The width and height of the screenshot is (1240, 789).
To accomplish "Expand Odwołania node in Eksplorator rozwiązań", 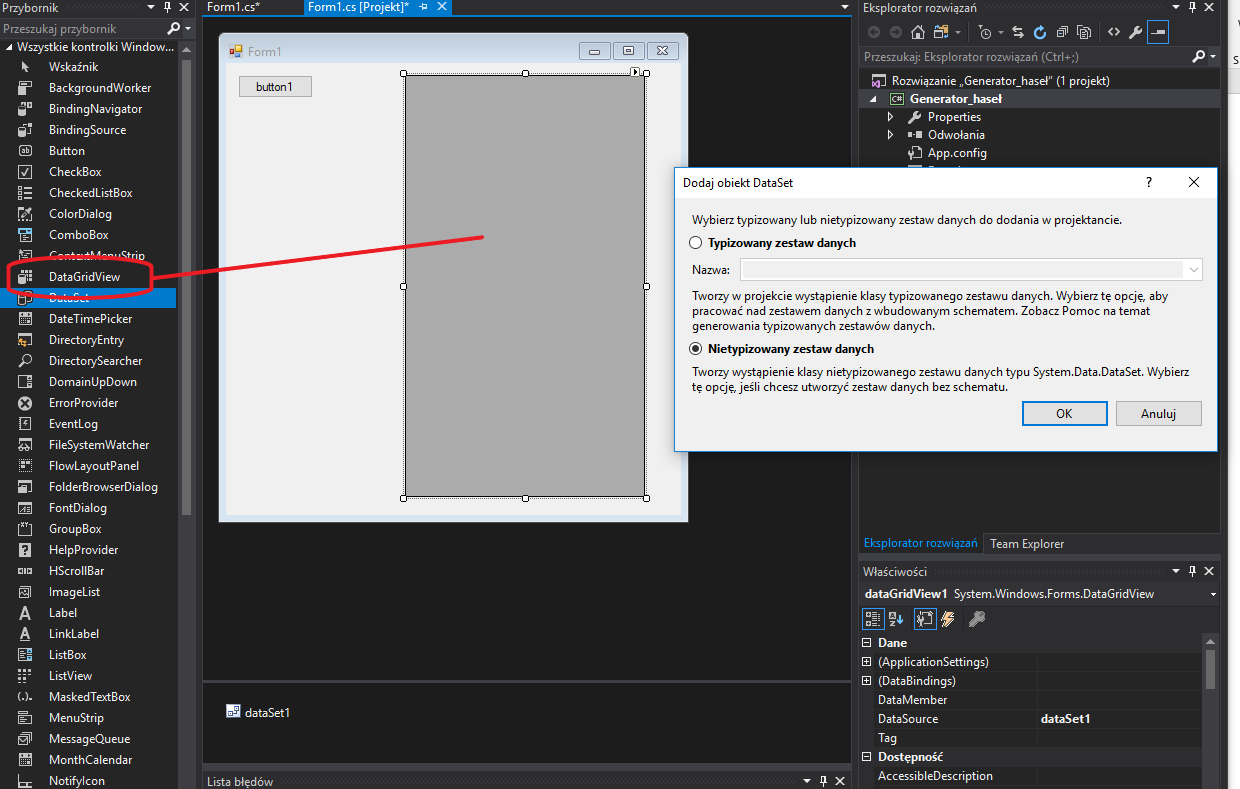I will coord(890,135).
